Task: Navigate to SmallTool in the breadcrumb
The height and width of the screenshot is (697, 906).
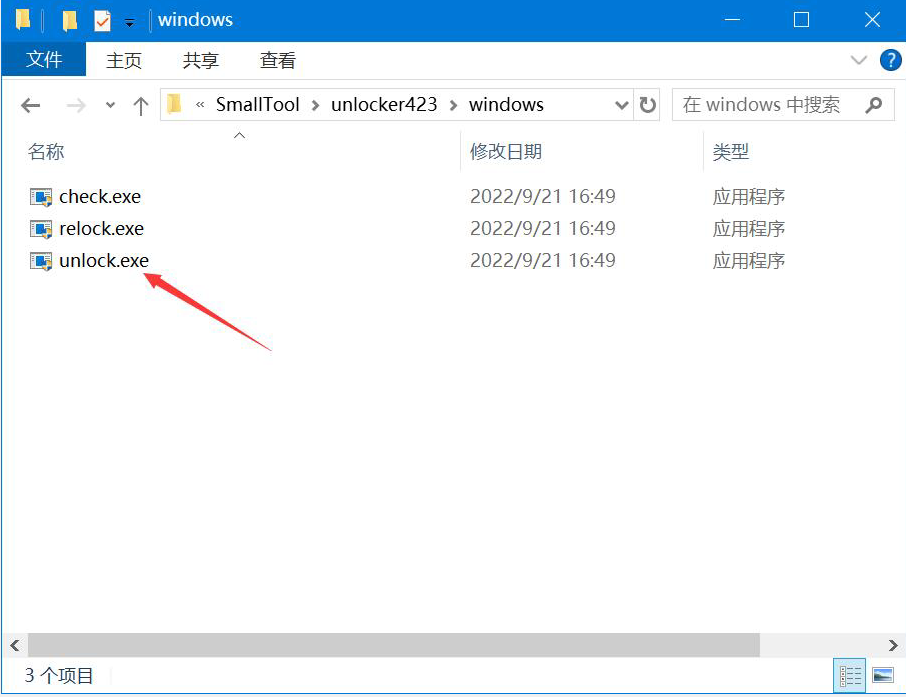Action: coord(257,105)
